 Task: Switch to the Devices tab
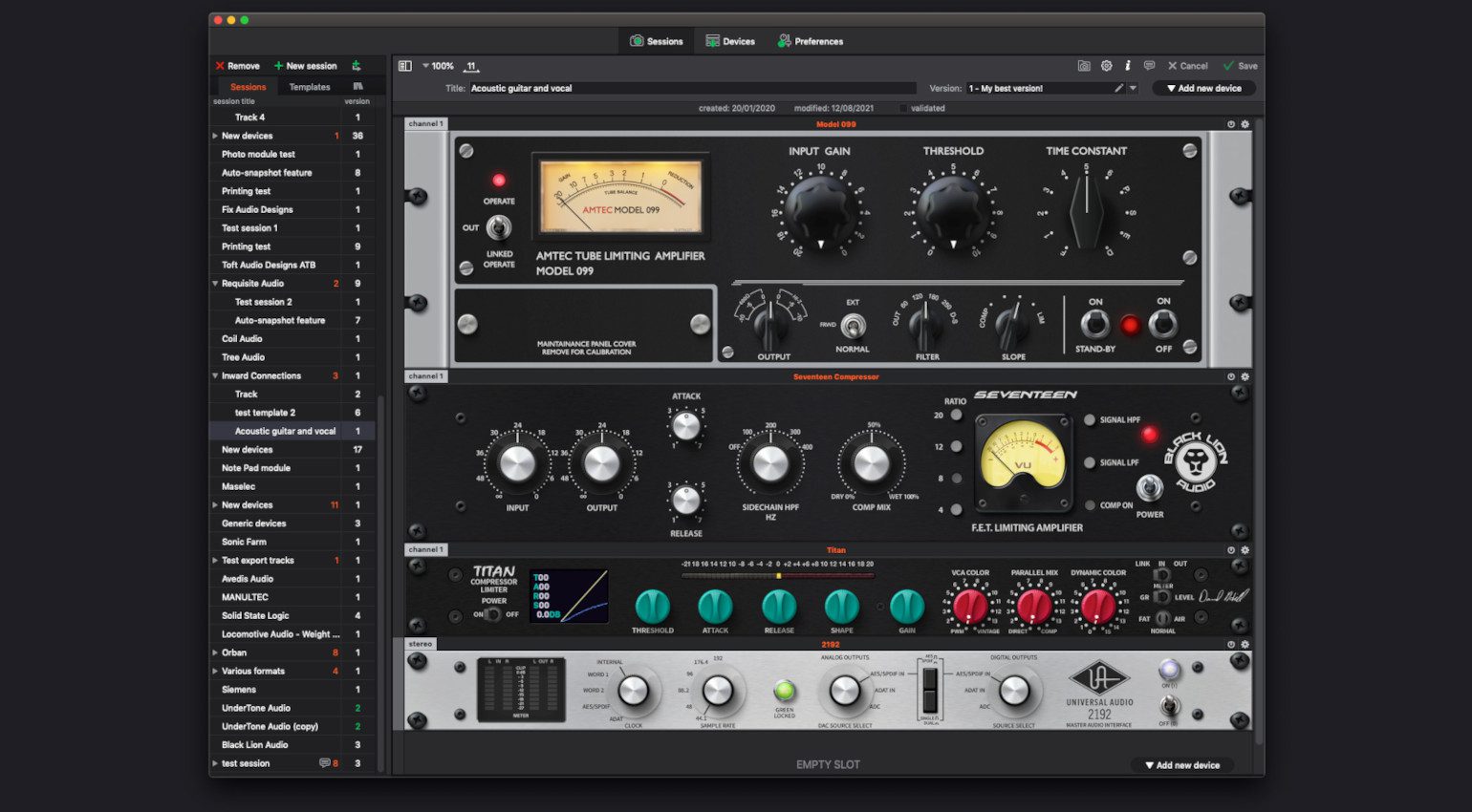pos(730,41)
